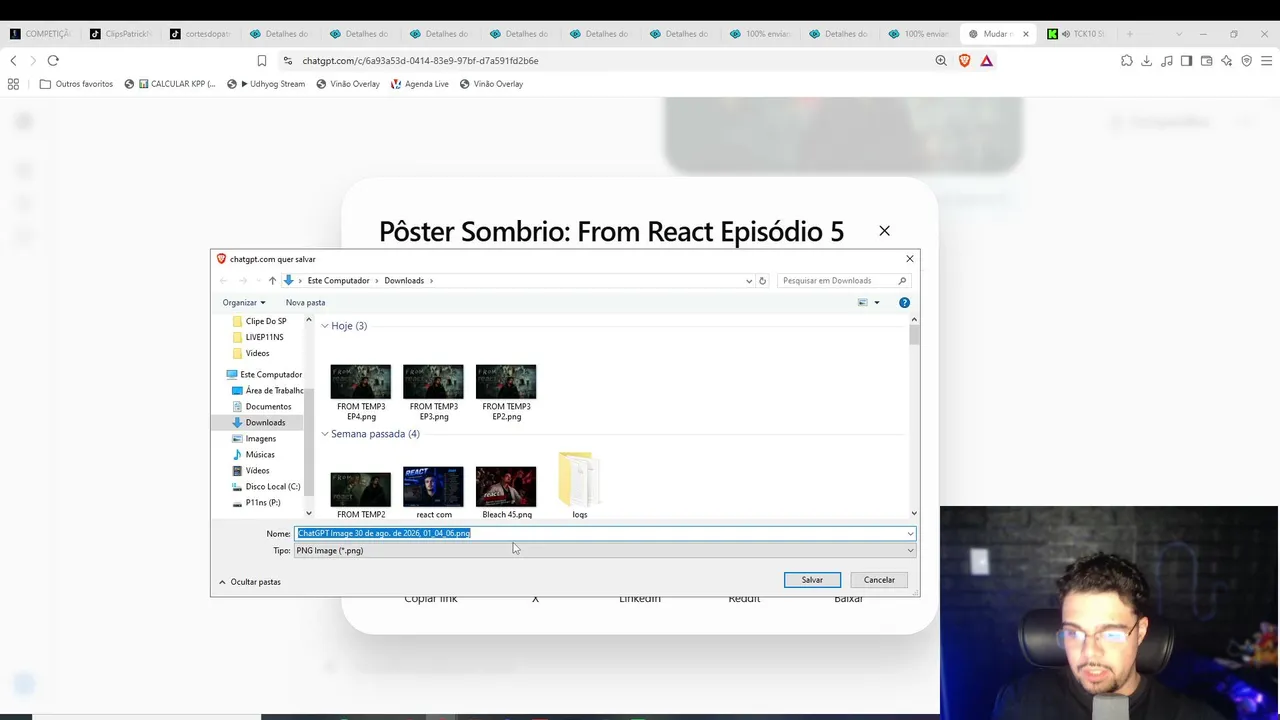Open a new browser tab
Image resolution: width=1280 pixels, height=720 pixels.
pyautogui.click(x=1129, y=34)
